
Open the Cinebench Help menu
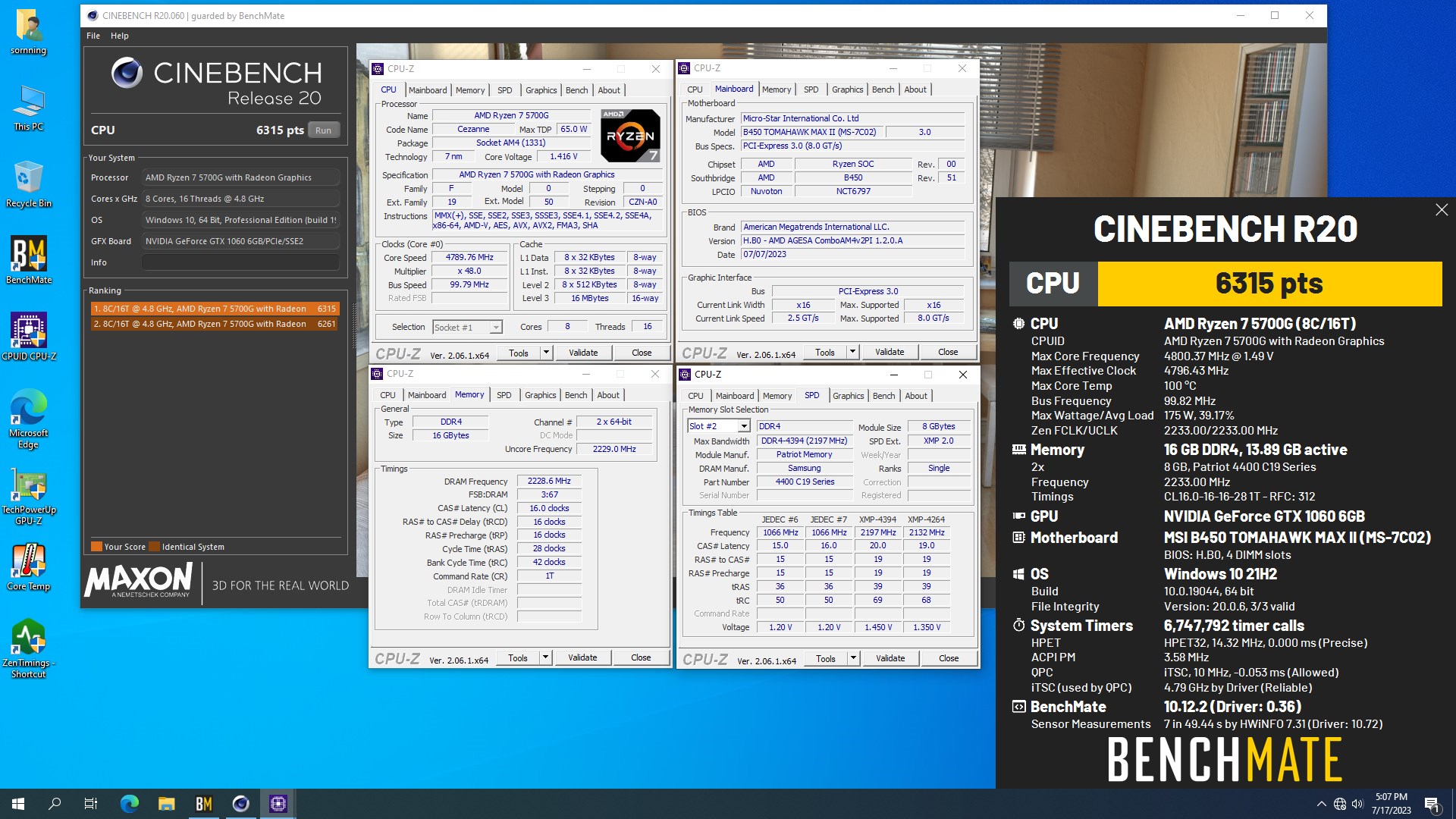coord(120,36)
